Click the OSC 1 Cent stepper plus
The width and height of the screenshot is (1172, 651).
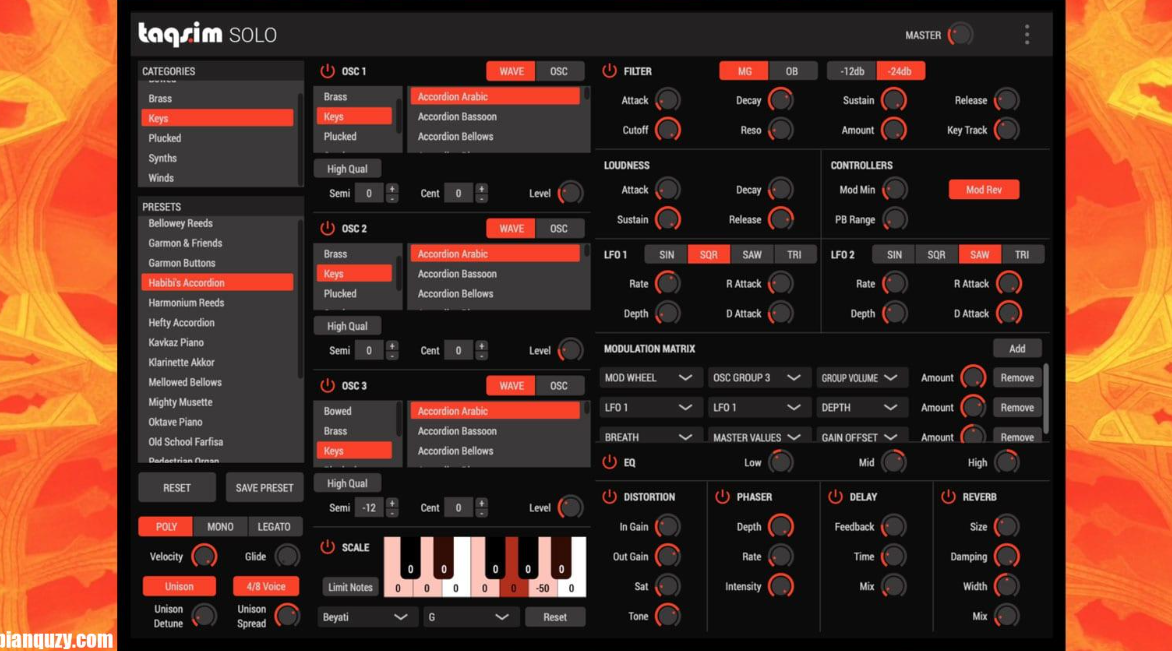pyautogui.click(x=481, y=188)
